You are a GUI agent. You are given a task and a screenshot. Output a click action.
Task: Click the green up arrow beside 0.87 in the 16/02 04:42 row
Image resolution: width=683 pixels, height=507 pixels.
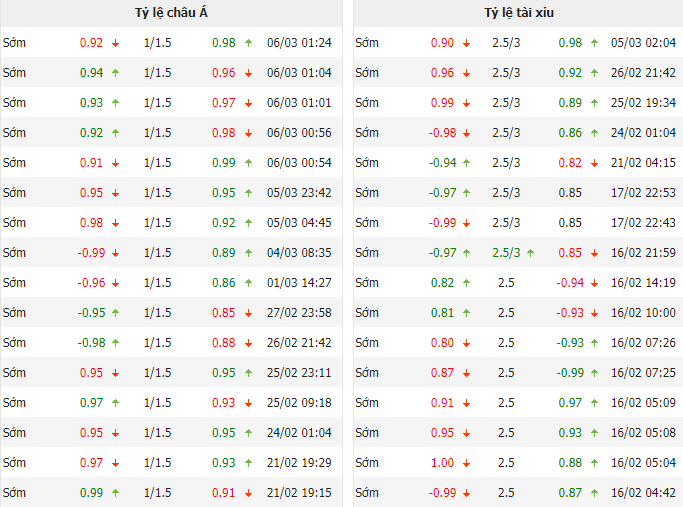[x=594, y=493]
